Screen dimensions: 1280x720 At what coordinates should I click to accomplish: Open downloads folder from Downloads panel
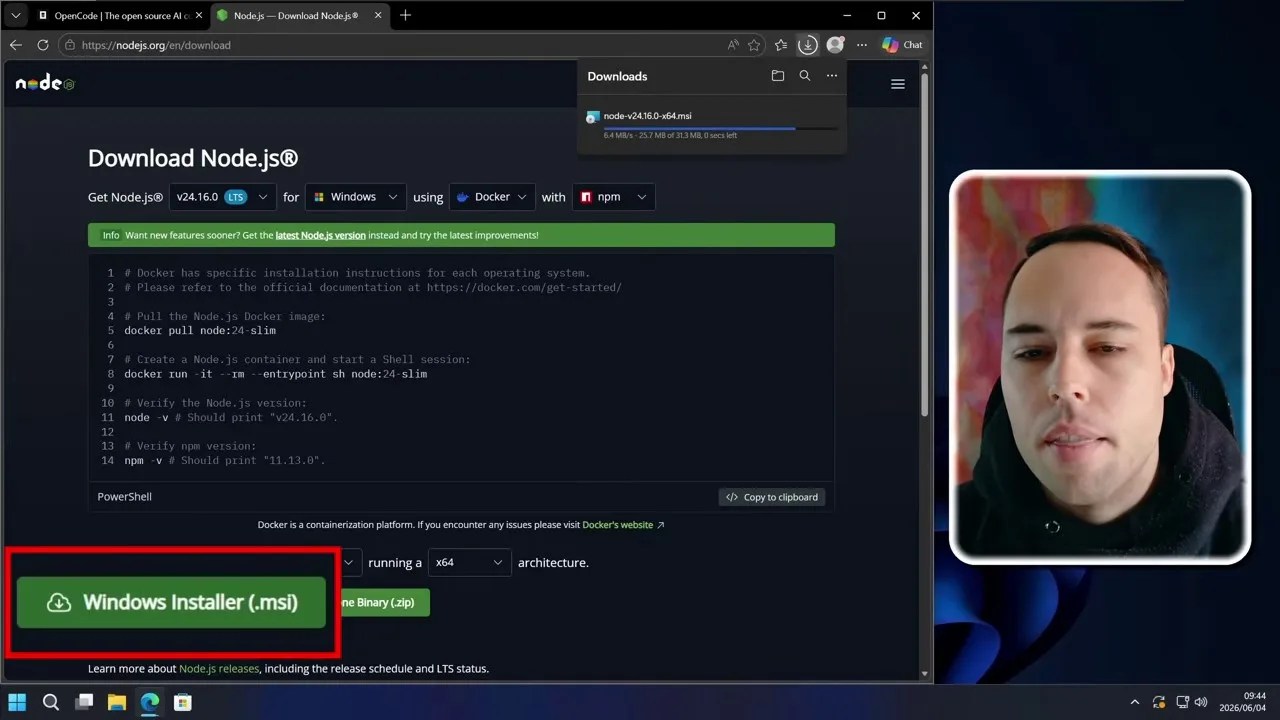tap(778, 76)
